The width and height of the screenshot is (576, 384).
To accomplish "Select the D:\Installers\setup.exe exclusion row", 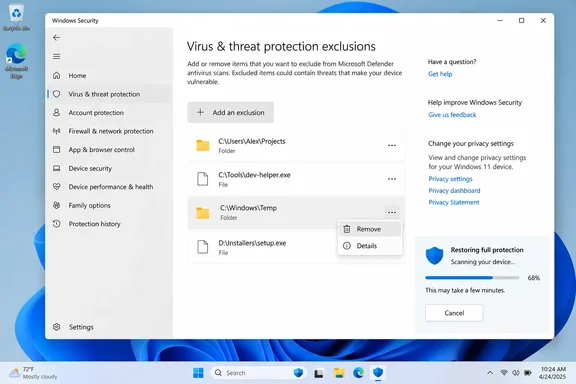I will pyautogui.click(x=296, y=247).
